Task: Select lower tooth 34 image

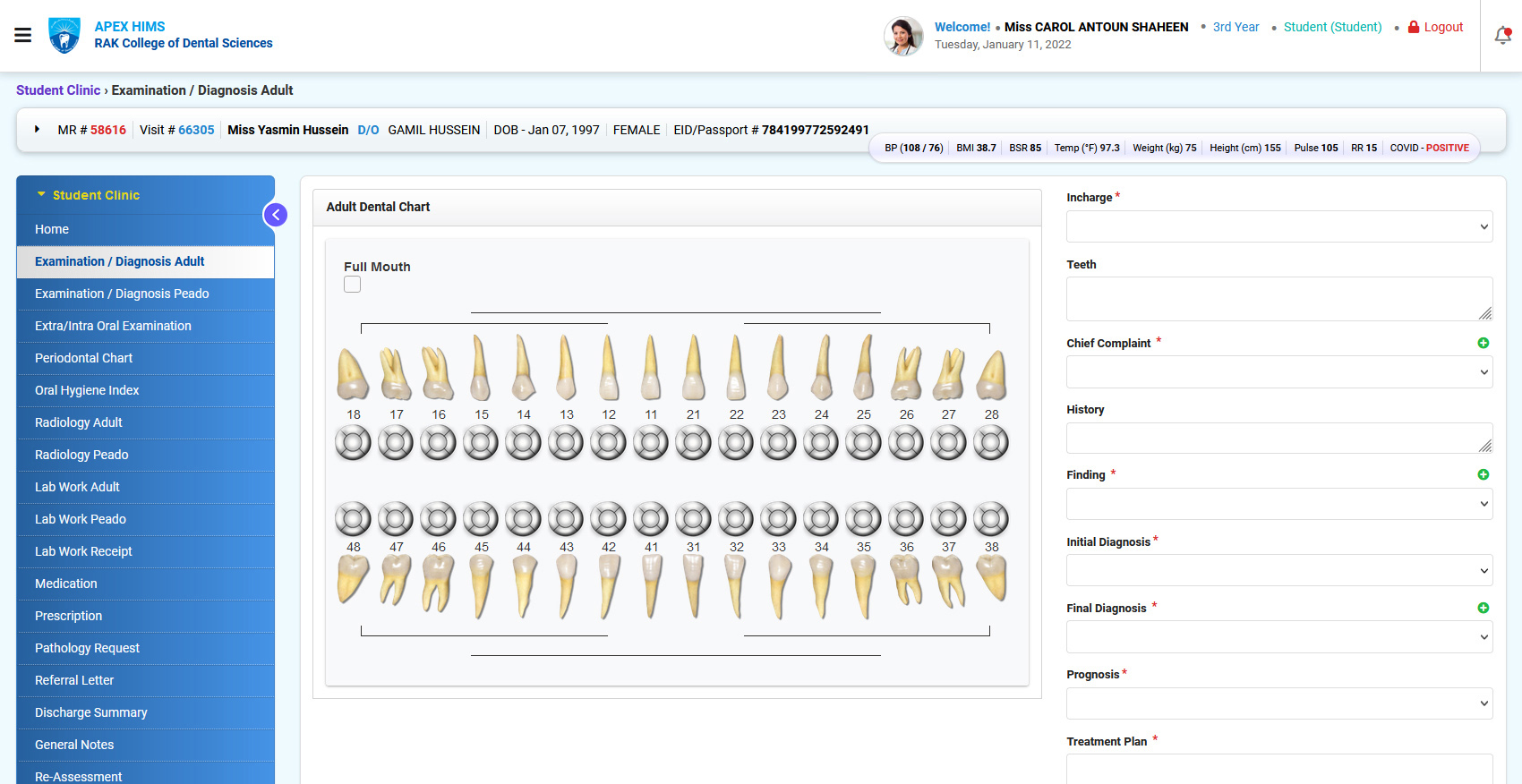Action: click(x=821, y=587)
